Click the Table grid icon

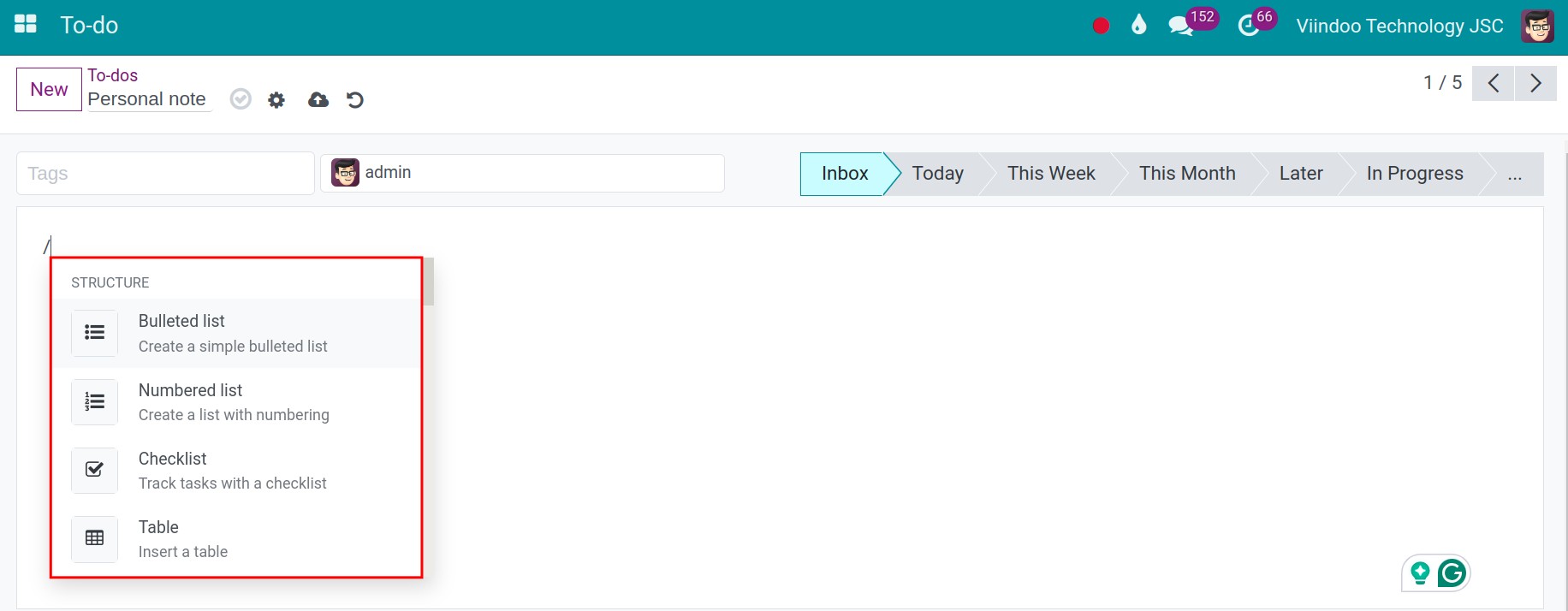(94, 538)
